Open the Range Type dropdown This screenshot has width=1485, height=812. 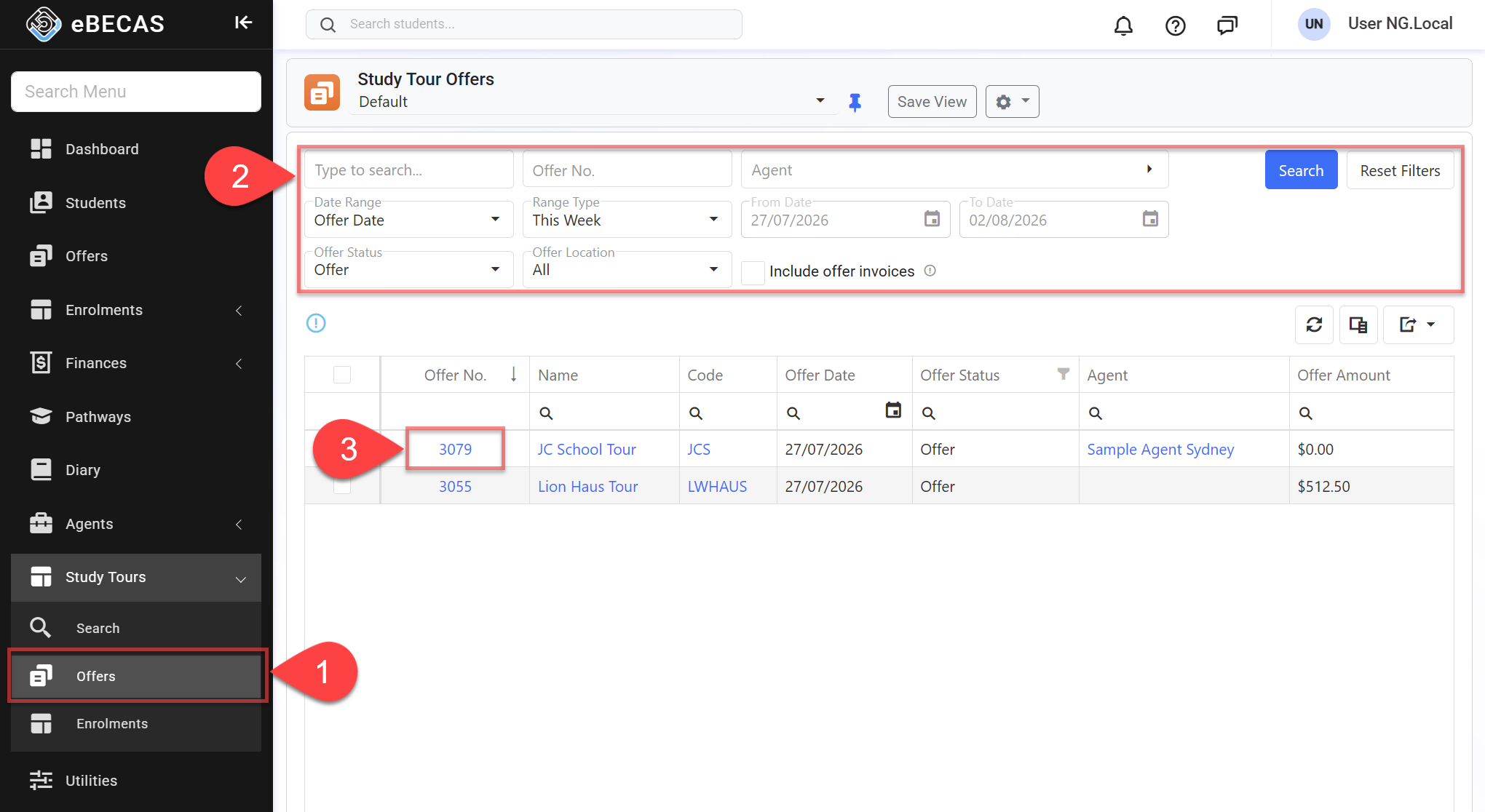(627, 220)
